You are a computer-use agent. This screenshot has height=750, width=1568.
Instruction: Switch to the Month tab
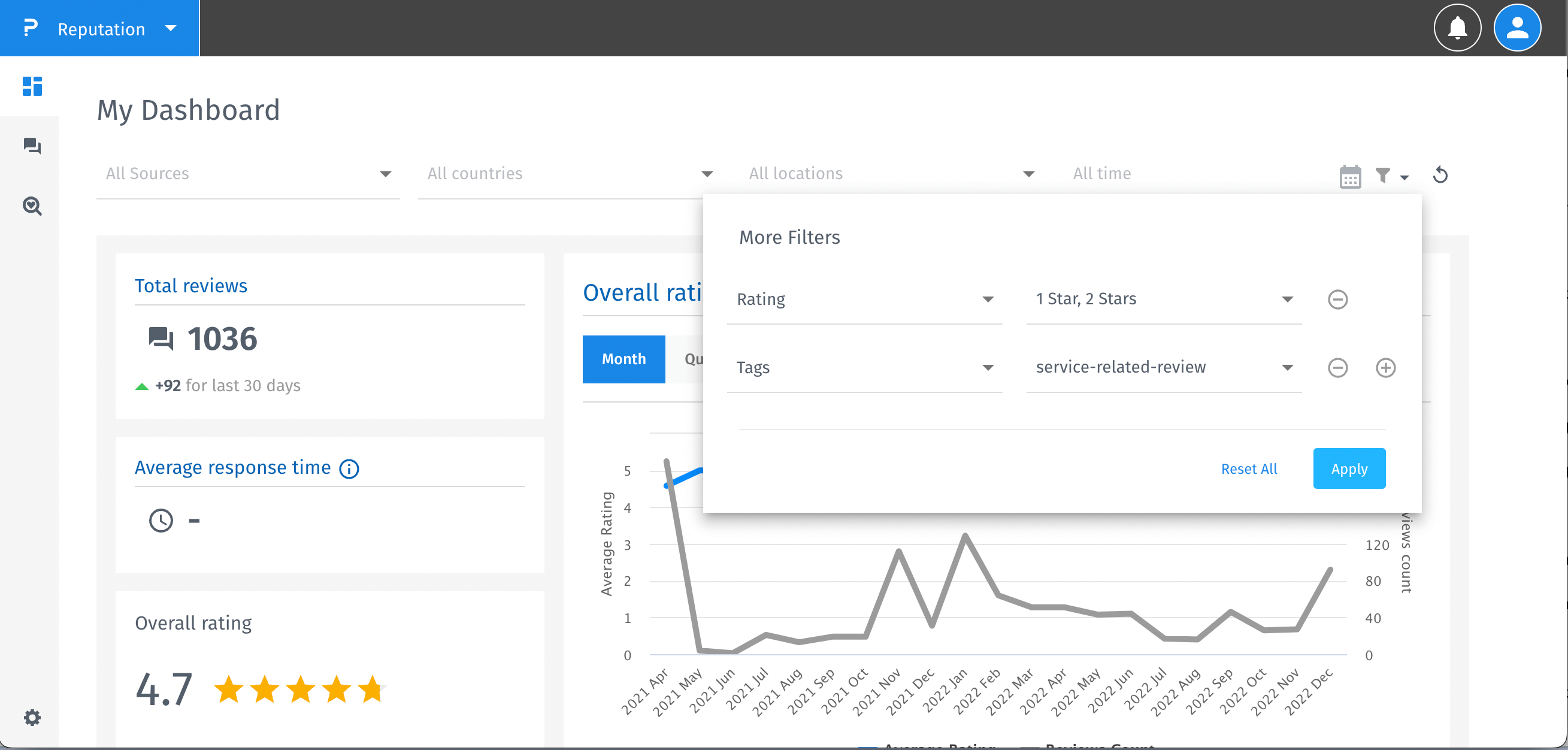pyautogui.click(x=623, y=359)
